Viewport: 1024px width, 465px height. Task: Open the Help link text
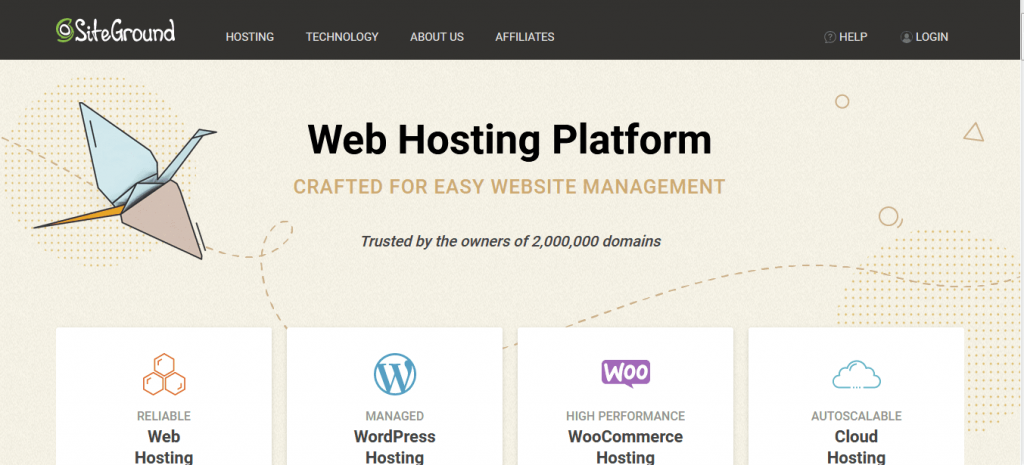tap(853, 37)
